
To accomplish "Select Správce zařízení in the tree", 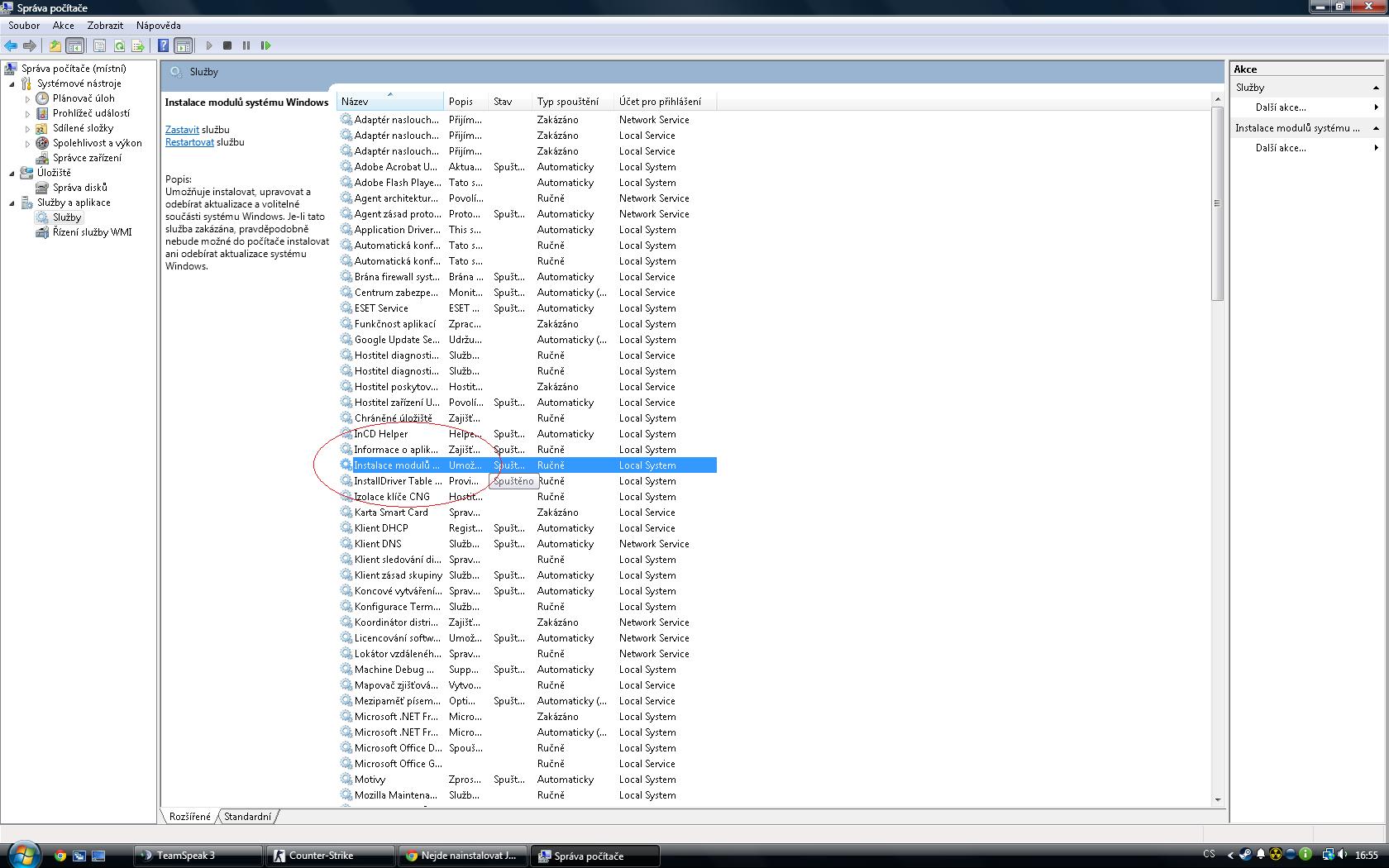I will coord(87,158).
